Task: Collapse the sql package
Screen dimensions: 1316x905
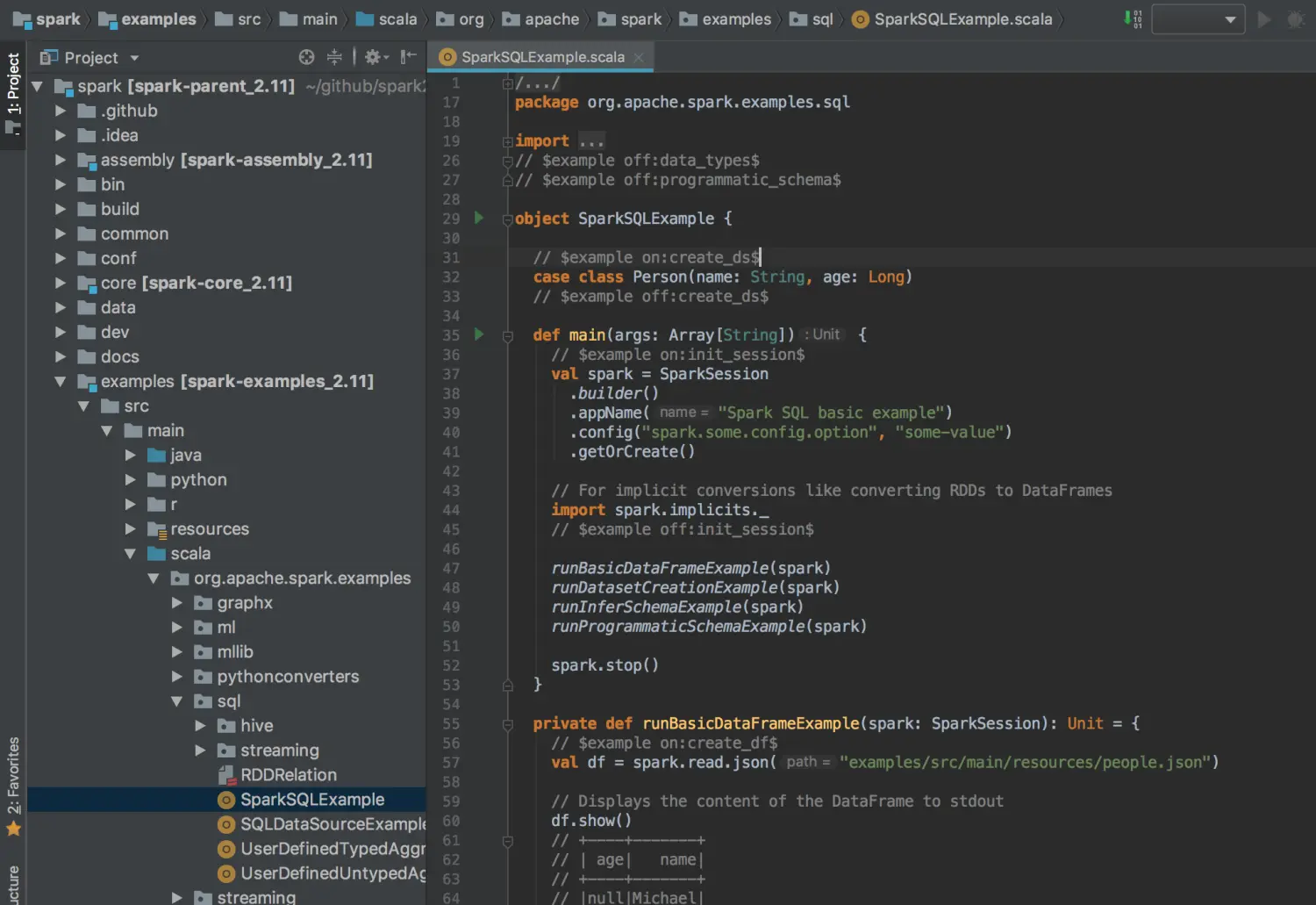Action: click(177, 700)
